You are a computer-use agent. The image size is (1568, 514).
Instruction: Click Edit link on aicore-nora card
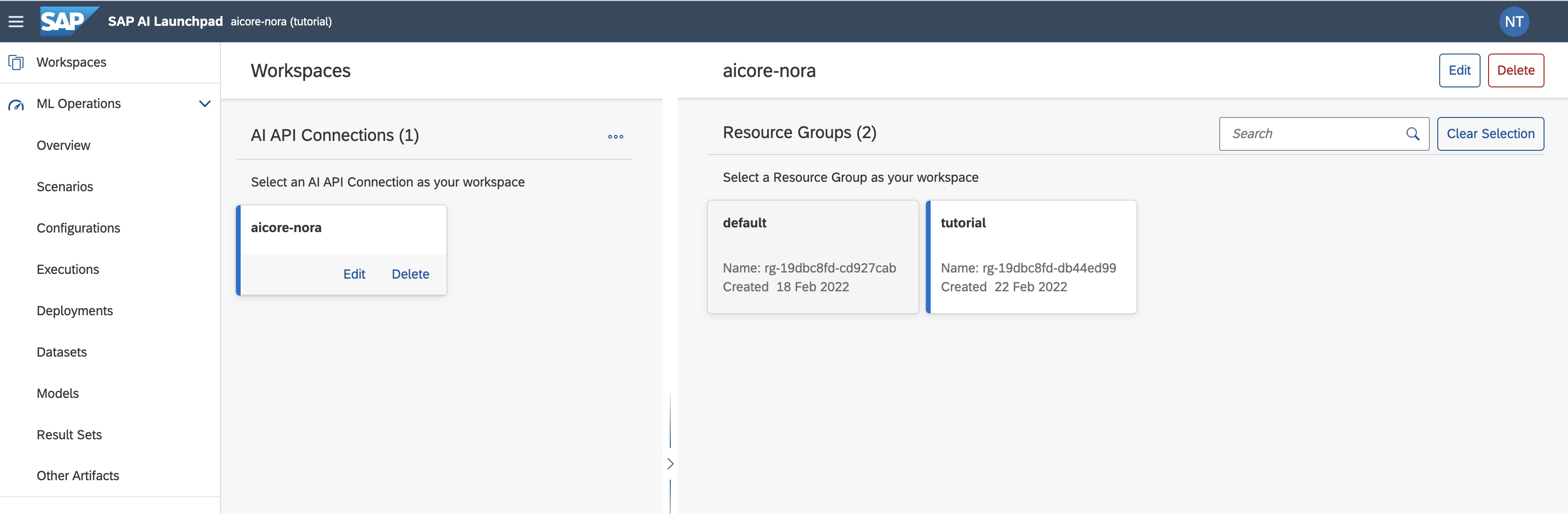(x=354, y=274)
